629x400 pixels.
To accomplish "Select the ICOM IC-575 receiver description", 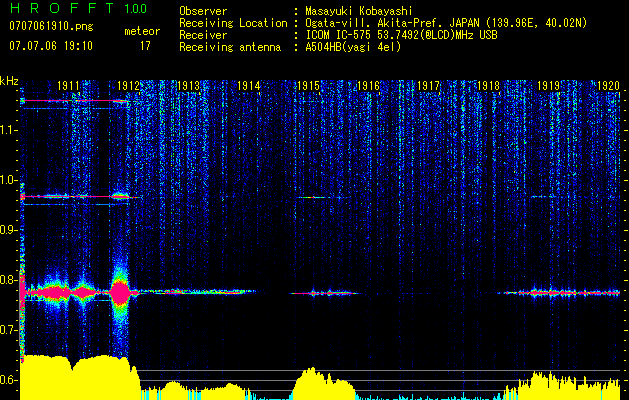I will [x=401, y=35].
